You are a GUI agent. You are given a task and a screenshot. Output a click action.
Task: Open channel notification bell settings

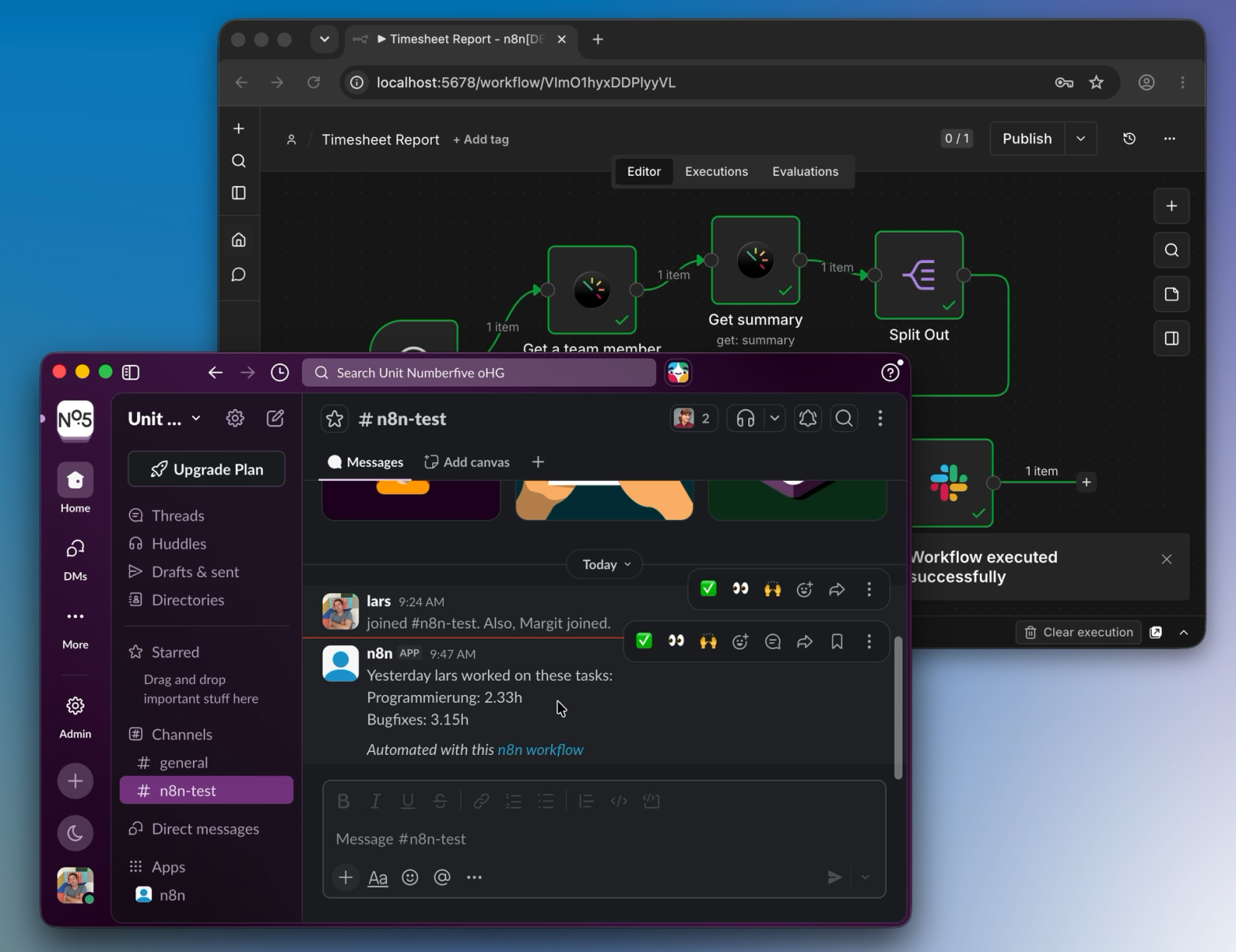point(808,418)
